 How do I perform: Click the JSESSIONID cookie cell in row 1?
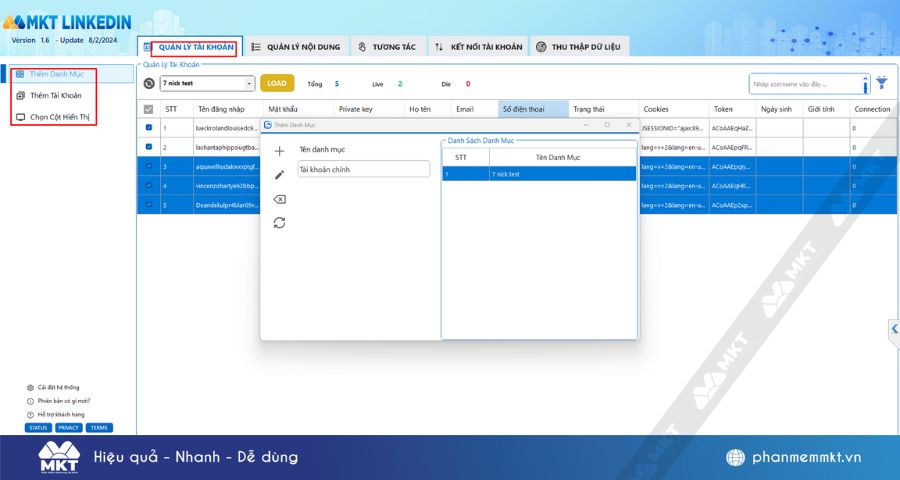point(674,128)
